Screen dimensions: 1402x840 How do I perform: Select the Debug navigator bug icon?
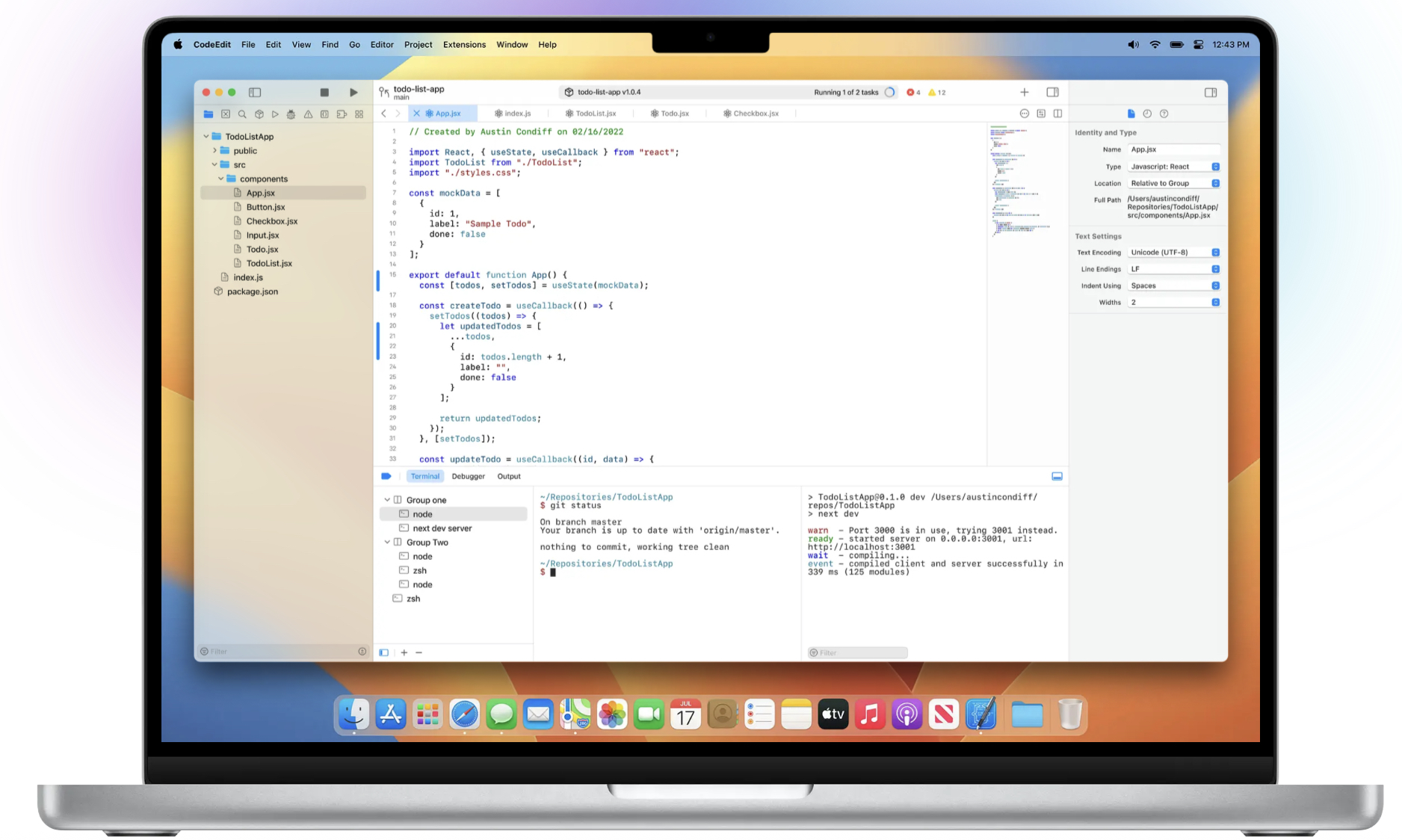pos(291,114)
